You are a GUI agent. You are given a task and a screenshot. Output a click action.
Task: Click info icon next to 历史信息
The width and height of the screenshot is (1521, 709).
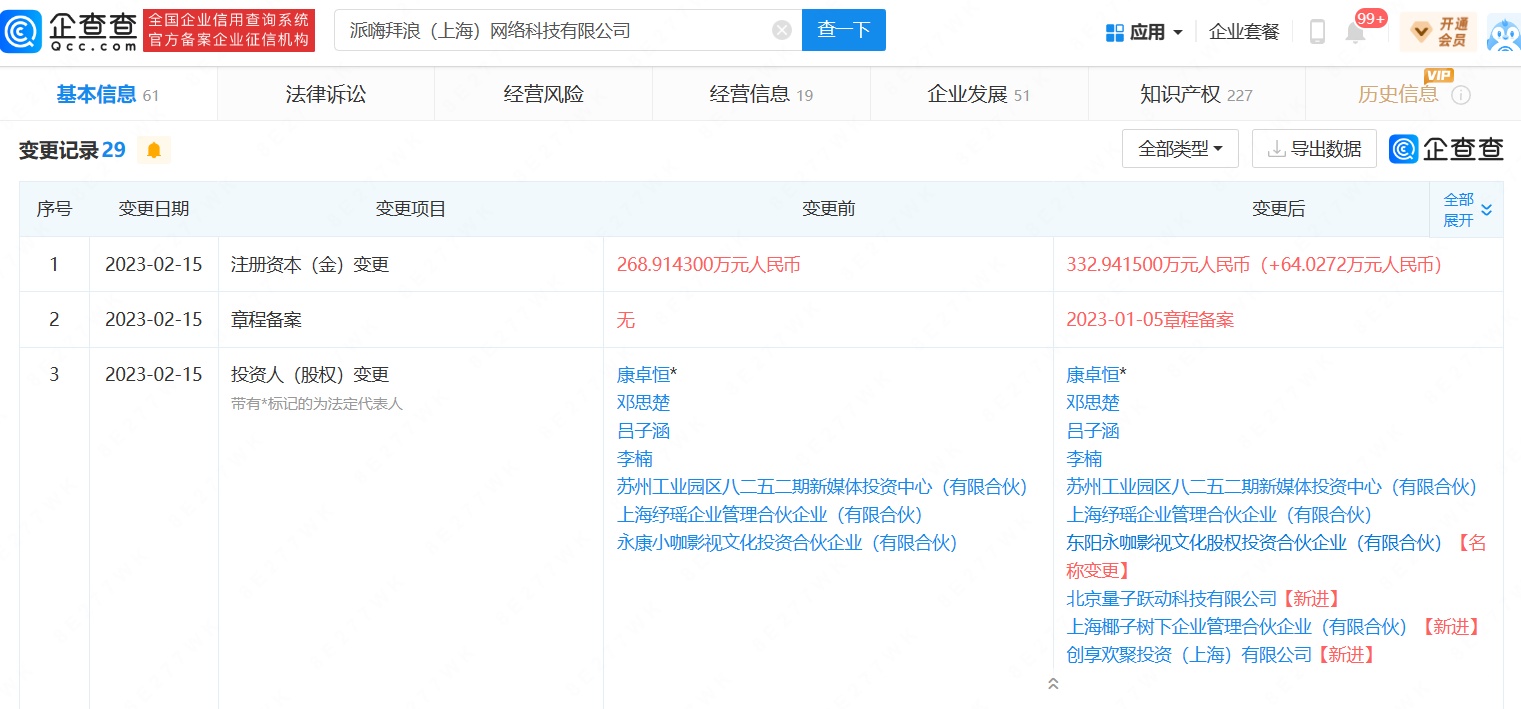[1461, 95]
